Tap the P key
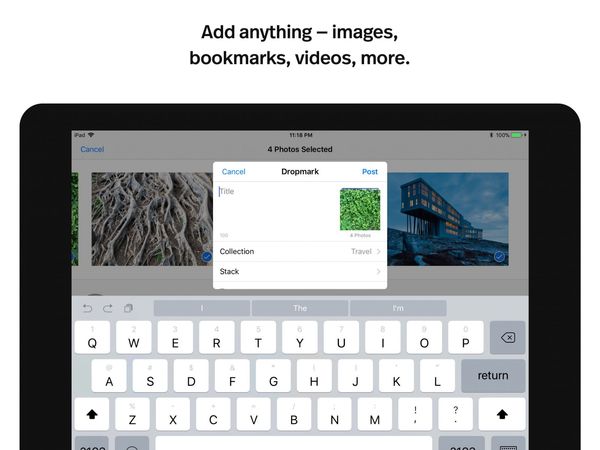The height and width of the screenshot is (450, 600). click(466, 338)
